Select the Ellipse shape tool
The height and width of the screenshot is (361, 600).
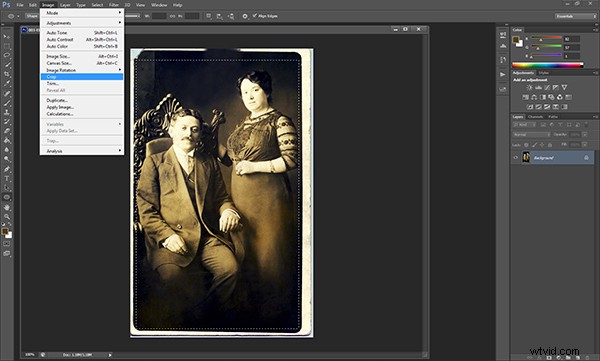pos(7,197)
